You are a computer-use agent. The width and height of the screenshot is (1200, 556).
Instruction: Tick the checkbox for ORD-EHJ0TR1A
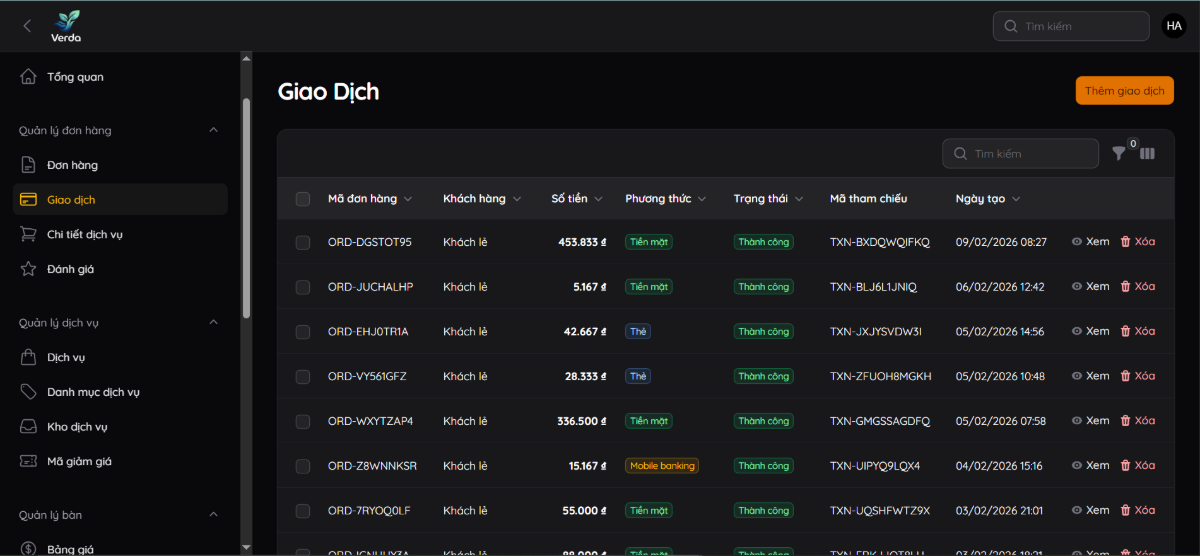pos(303,331)
